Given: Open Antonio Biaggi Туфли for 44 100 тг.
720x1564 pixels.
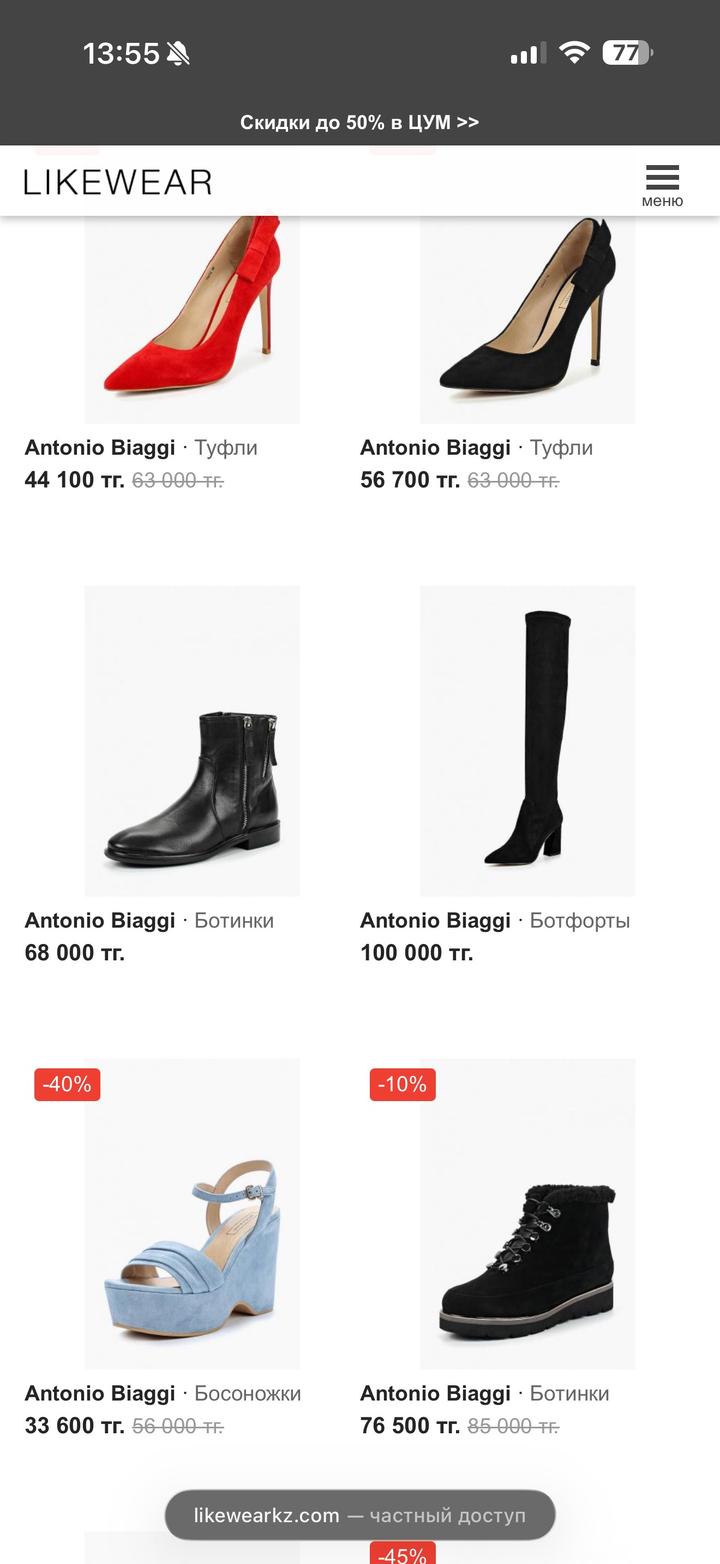Looking at the screenshot, I should click(141, 448).
